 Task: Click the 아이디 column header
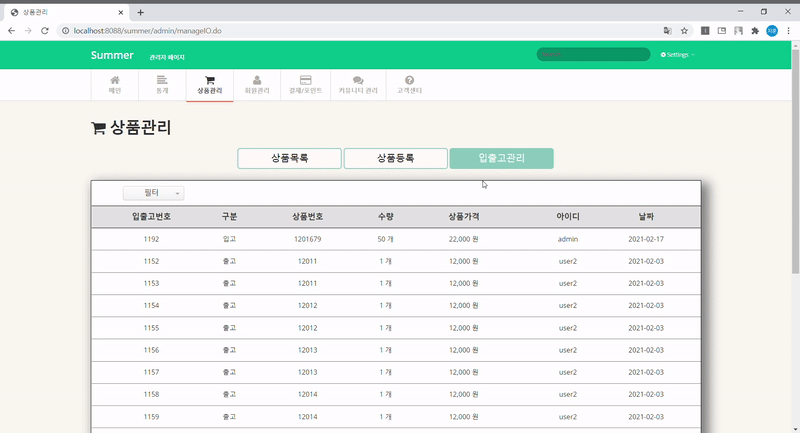[x=568, y=217]
